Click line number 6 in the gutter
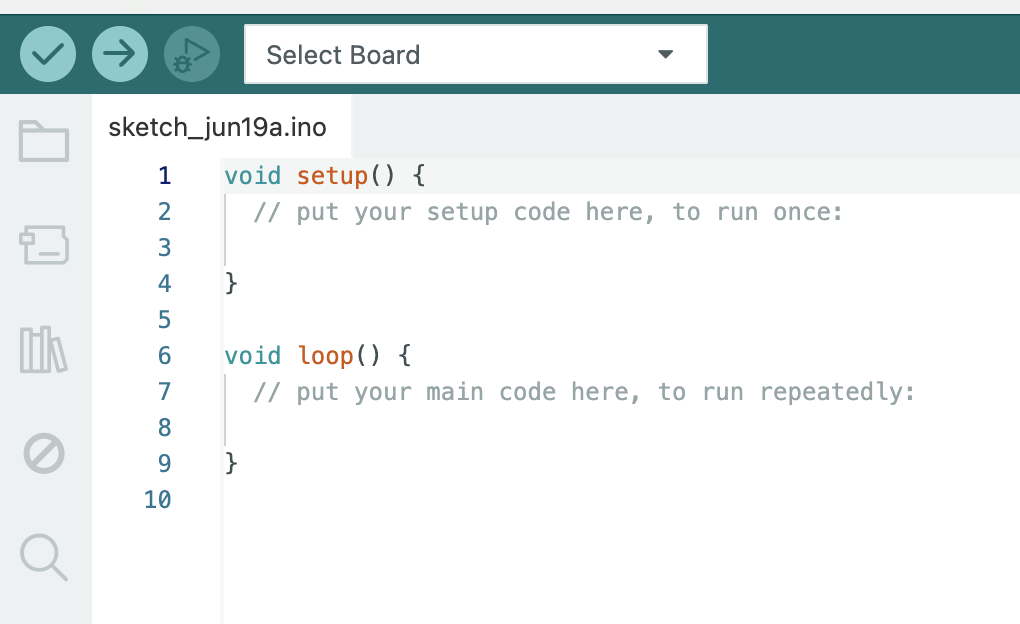Screen dimensions: 1020x624 (x=164, y=356)
